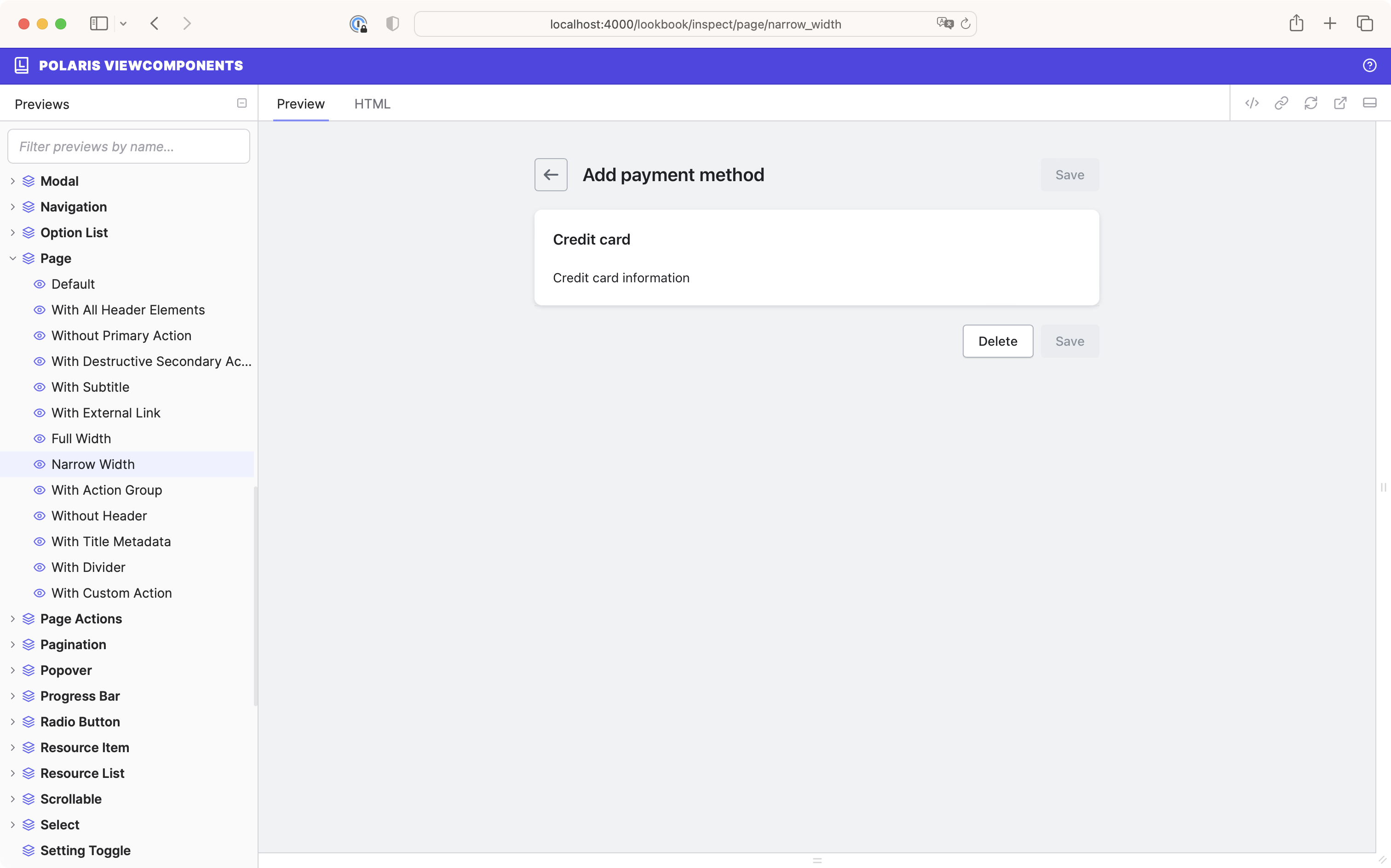This screenshot has height=868, width=1391.
Task: Click the code view icon in toolbar
Action: [1251, 103]
